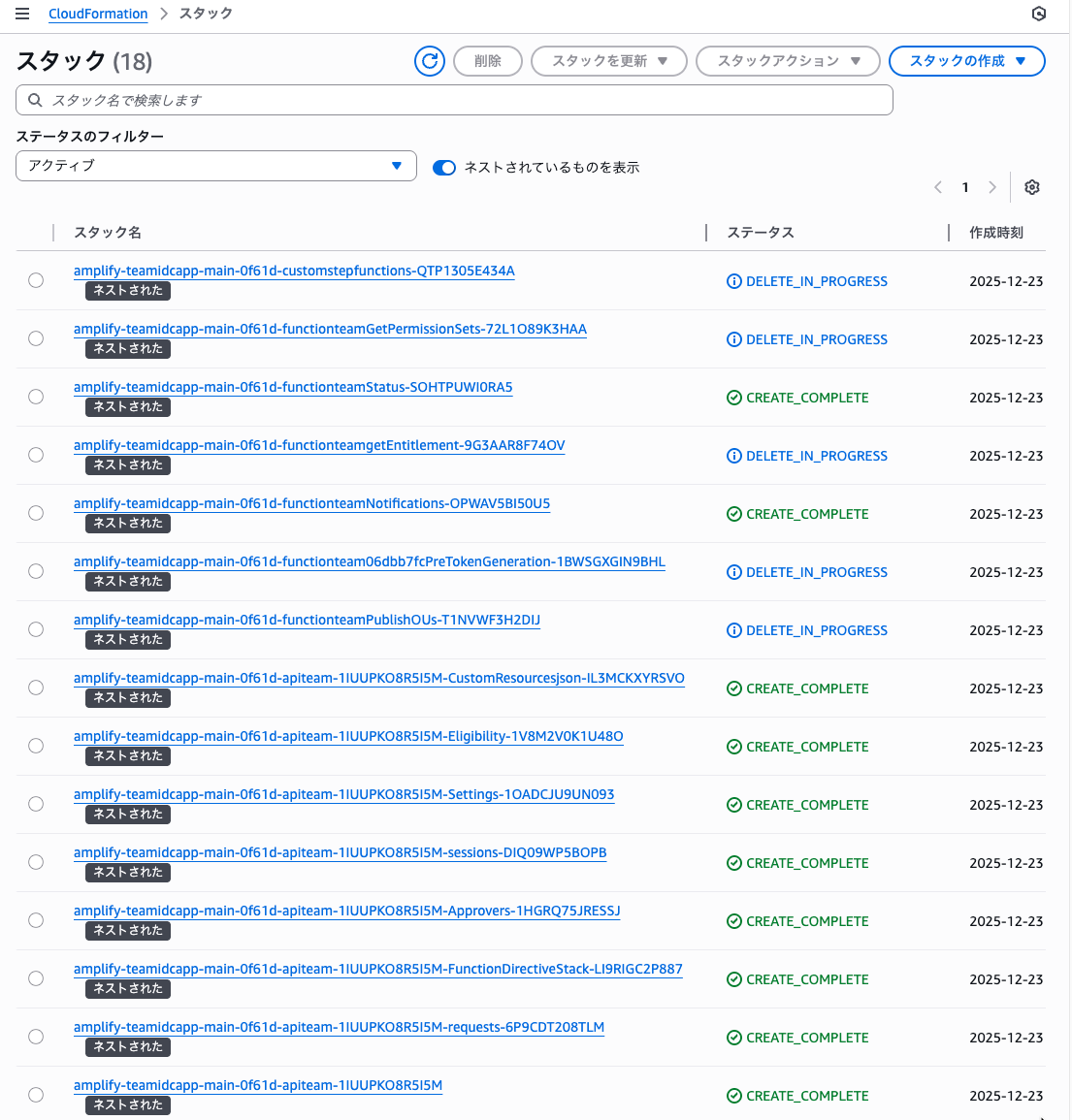Select the functionteamStatus stack radio button

click(36, 397)
